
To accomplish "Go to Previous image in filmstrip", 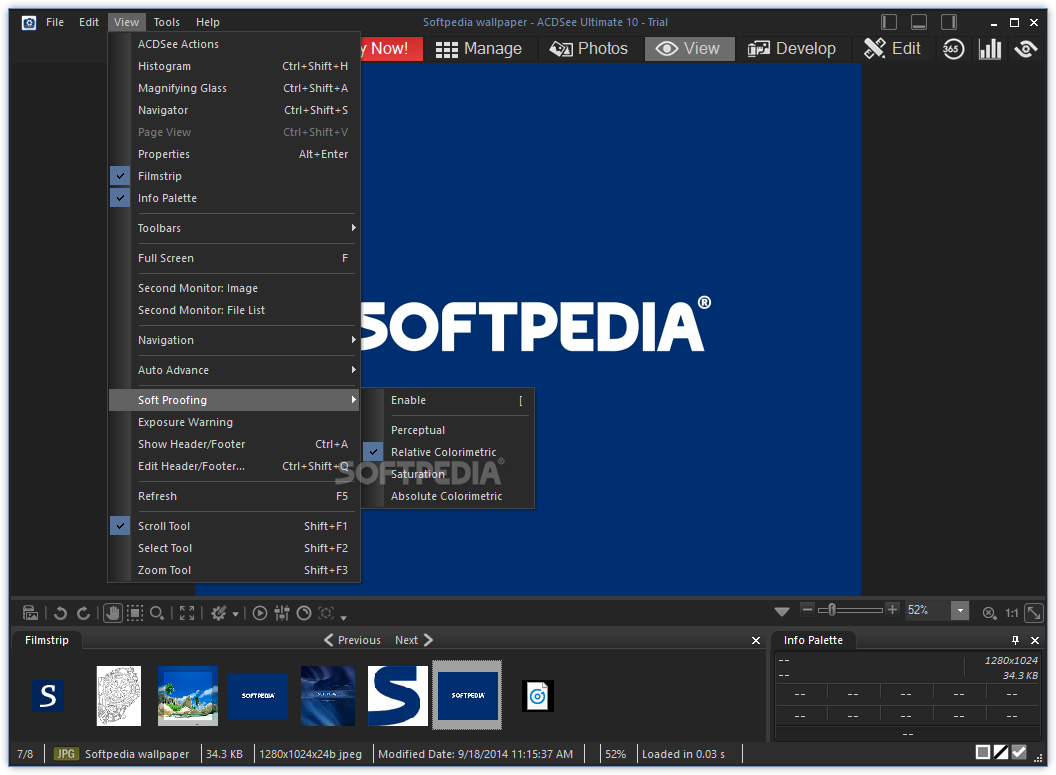I will pyautogui.click(x=352, y=640).
